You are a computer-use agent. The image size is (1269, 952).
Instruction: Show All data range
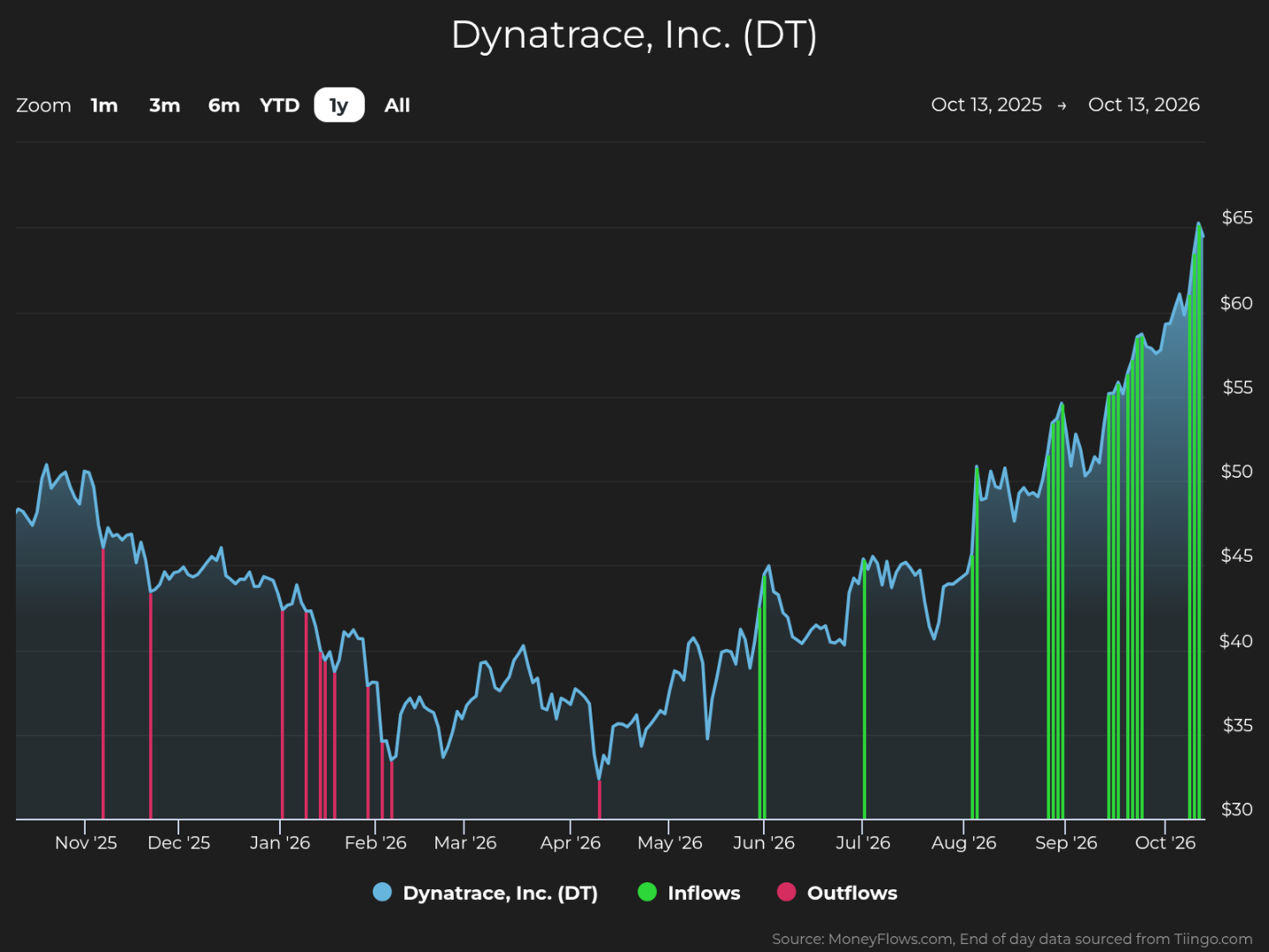[x=397, y=105]
